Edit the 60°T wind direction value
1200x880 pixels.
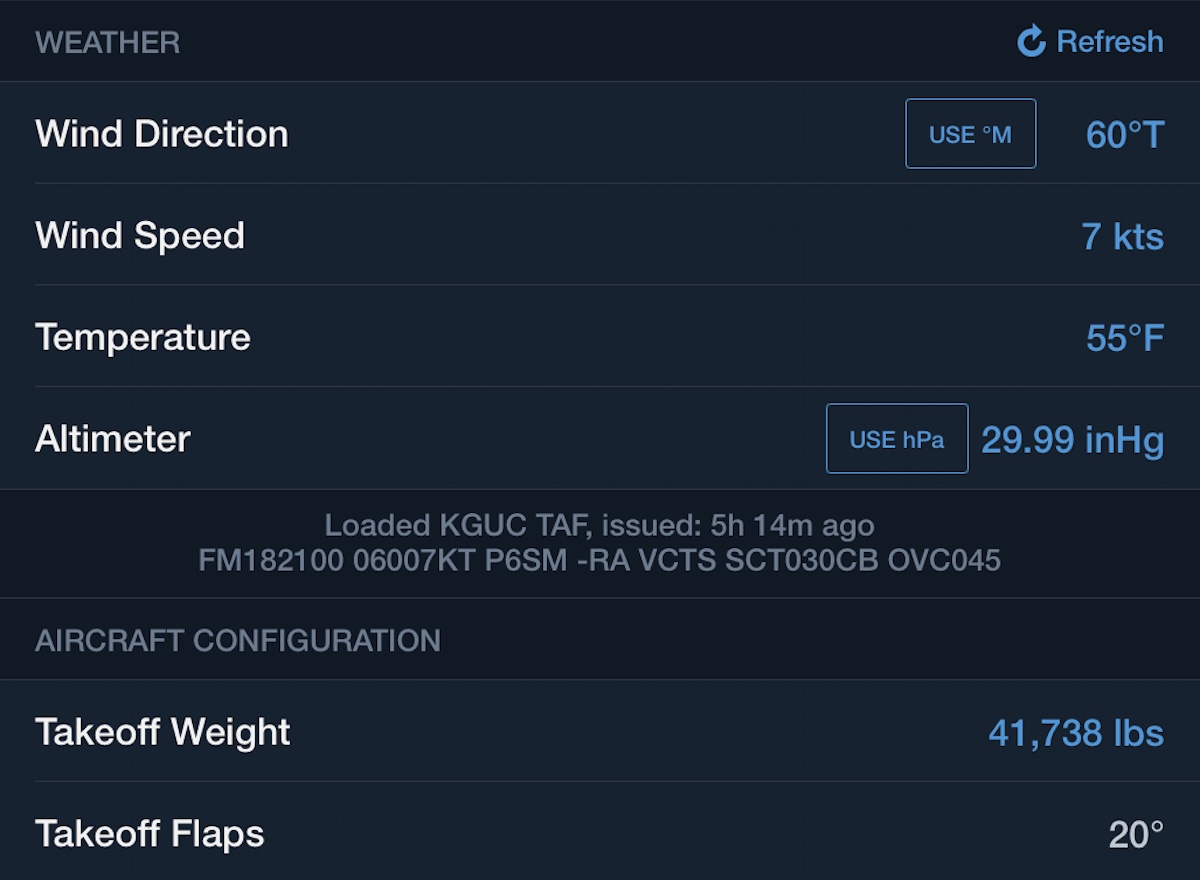click(1124, 135)
